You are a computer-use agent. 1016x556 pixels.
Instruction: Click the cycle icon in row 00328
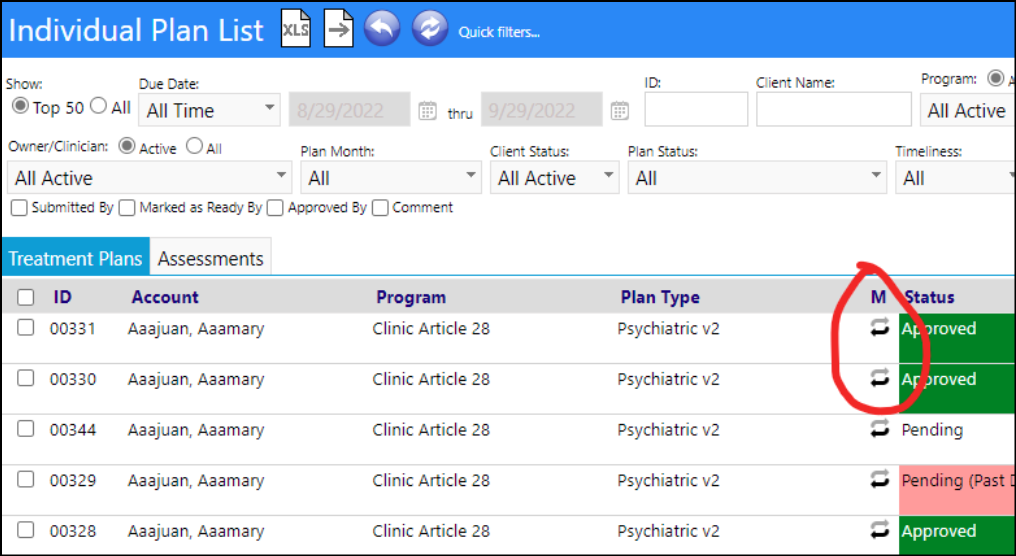(x=879, y=530)
